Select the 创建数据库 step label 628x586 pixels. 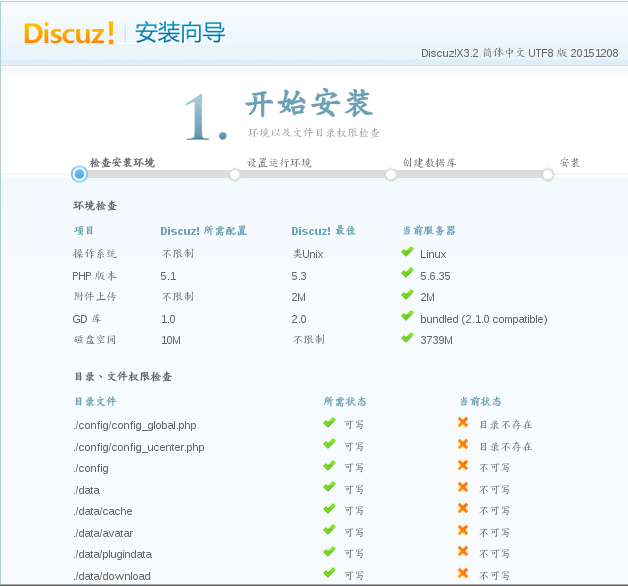pyautogui.click(x=429, y=163)
